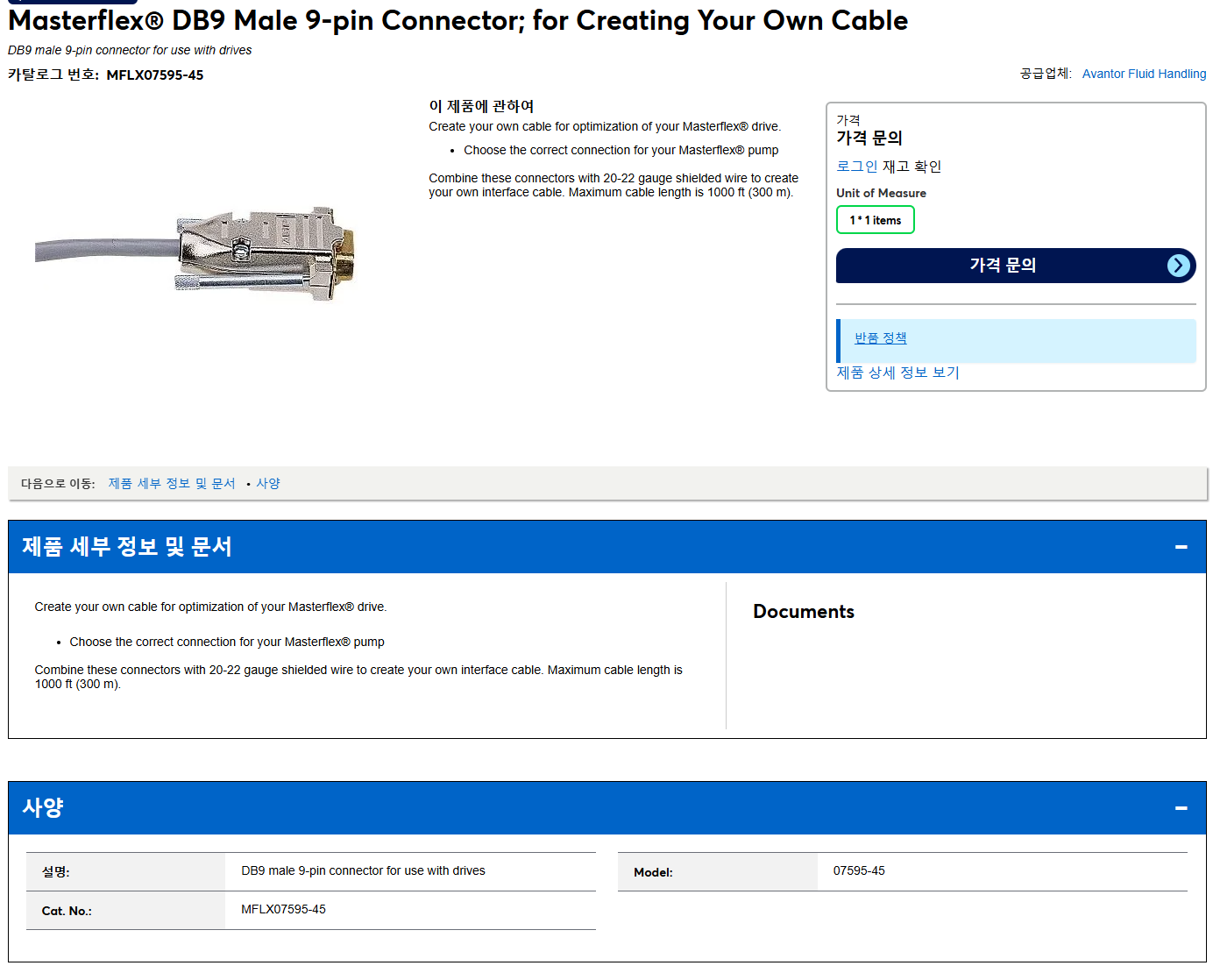The image size is (1213, 980).
Task: Click the 가격 문의 button
Action: 1016,266
